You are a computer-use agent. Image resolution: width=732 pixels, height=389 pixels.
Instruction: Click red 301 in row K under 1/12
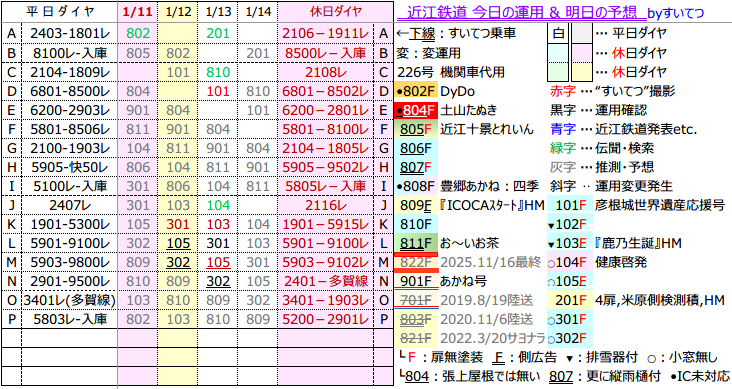pos(178,224)
